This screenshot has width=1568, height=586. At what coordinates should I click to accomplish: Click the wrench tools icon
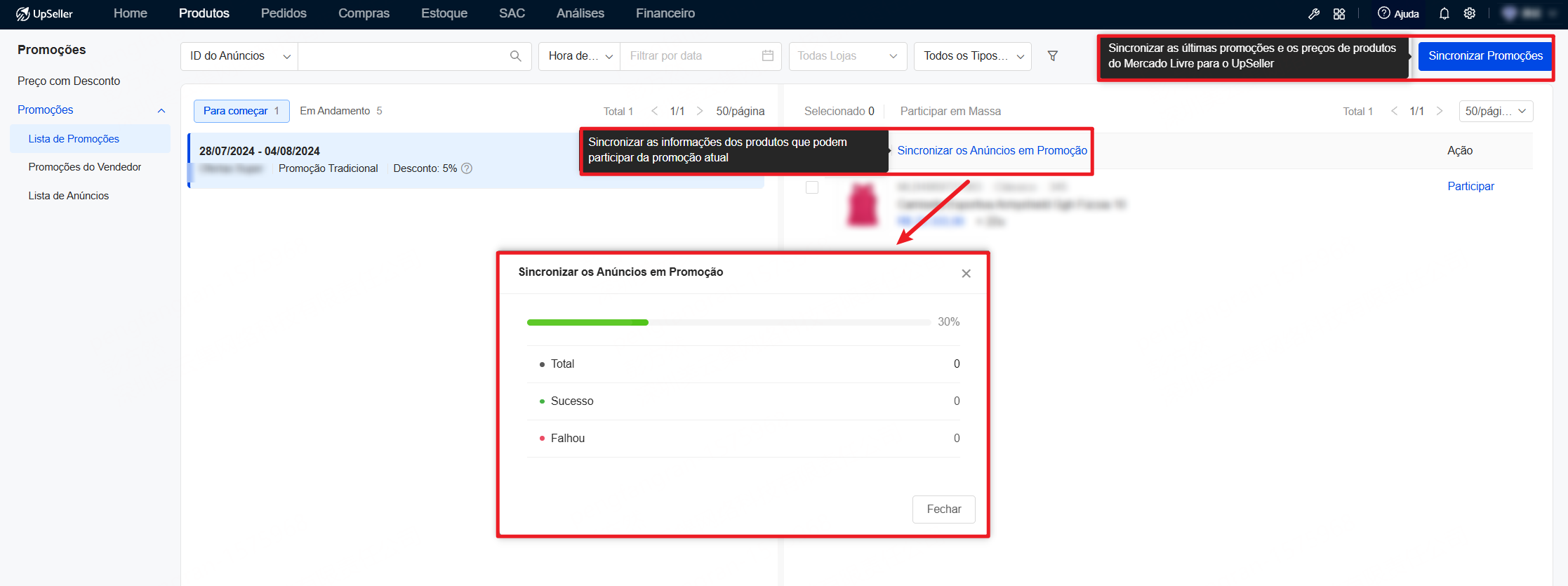pyautogui.click(x=1314, y=13)
